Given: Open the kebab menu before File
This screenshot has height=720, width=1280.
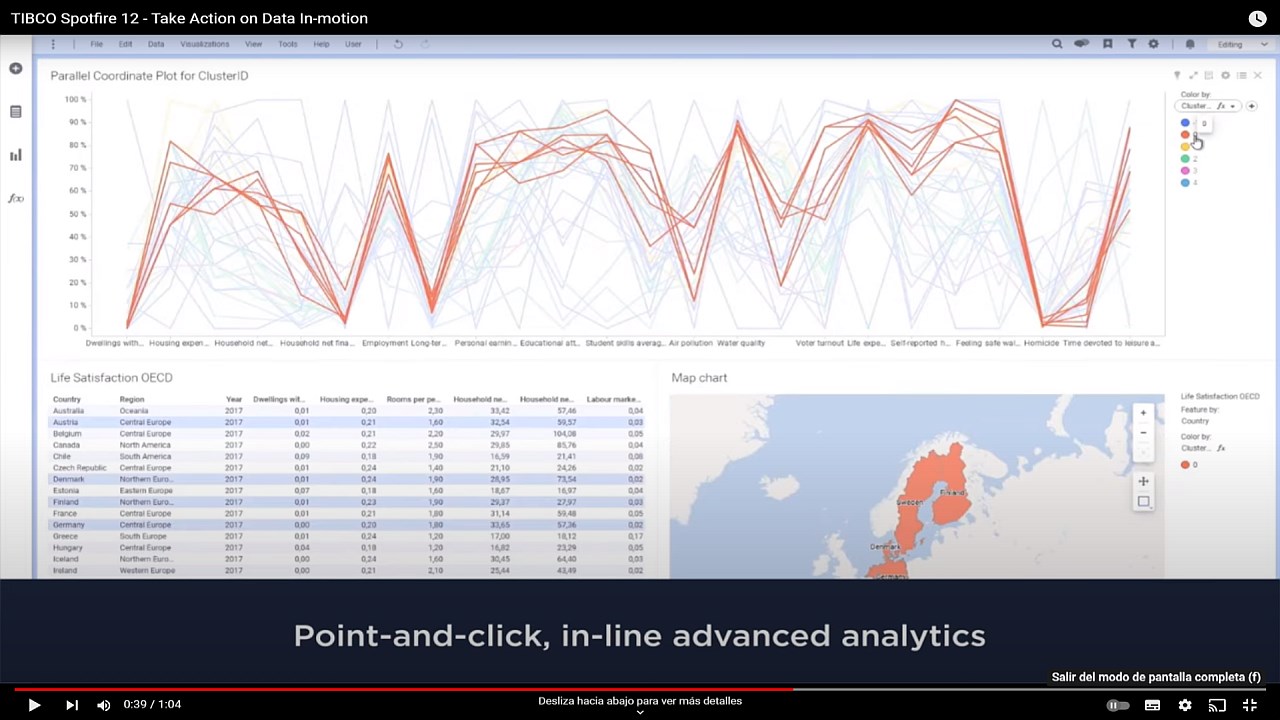Looking at the screenshot, I should click(x=53, y=44).
